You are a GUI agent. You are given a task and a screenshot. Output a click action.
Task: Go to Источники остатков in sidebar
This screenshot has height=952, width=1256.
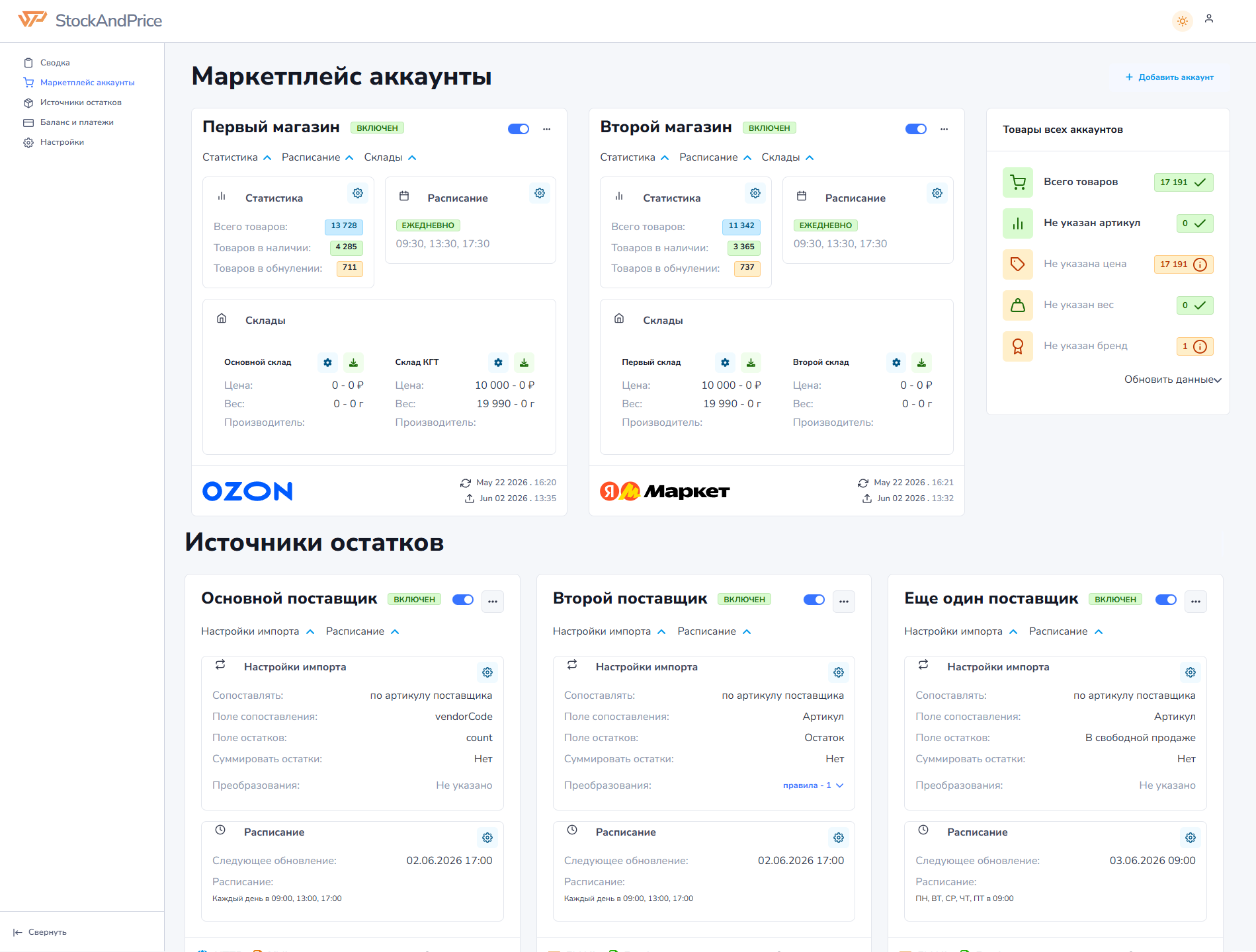click(81, 102)
